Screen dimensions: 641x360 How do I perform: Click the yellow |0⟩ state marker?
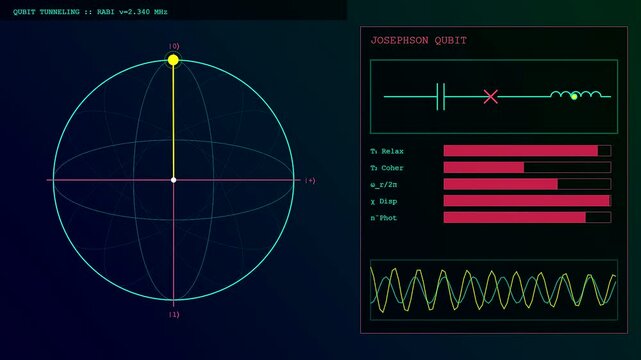coord(173,60)
